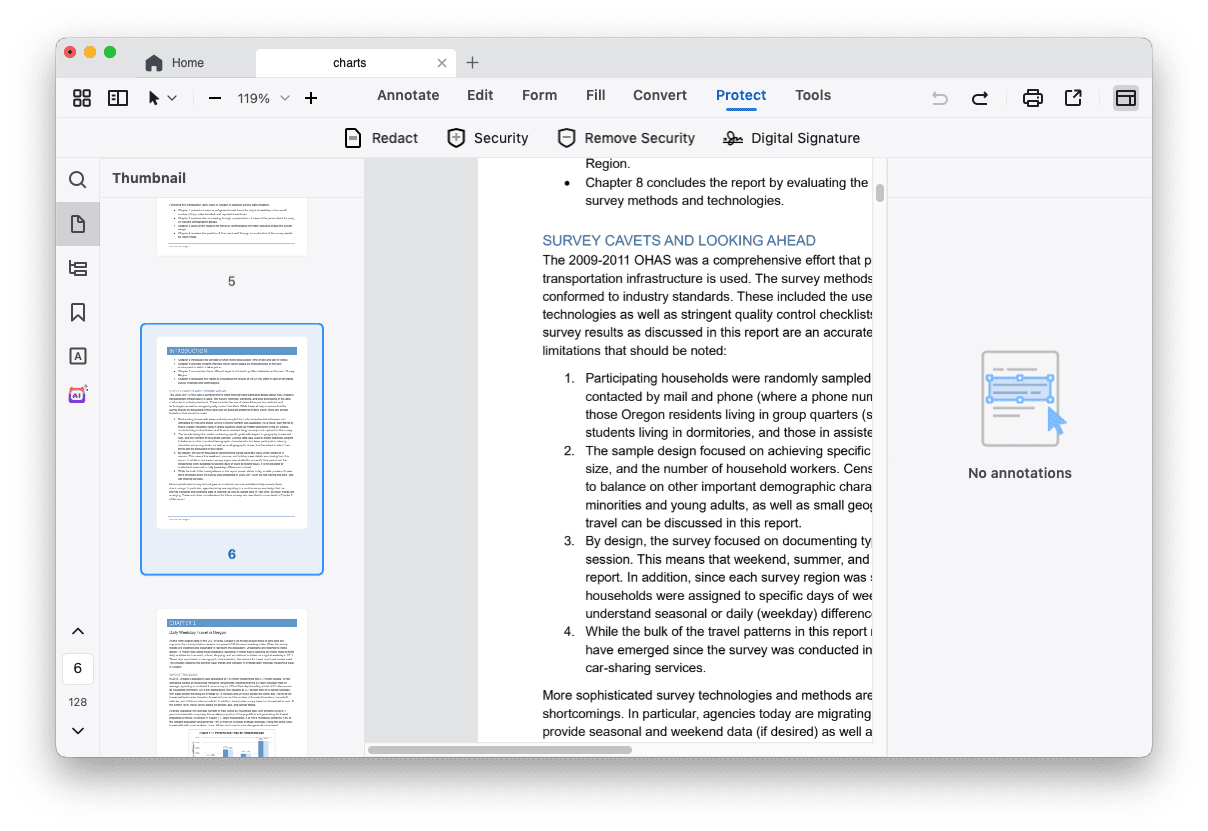Open Security settings
Viewport: 1208px width, 831px height.
(488, 137)
